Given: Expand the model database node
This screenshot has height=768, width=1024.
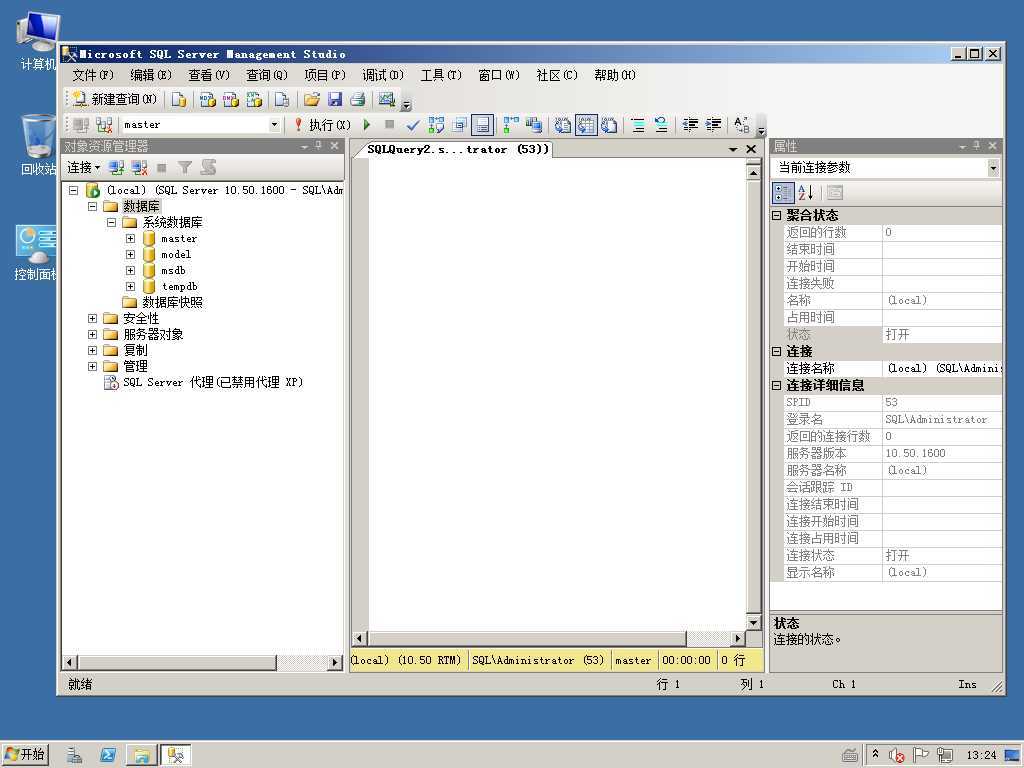Looking at the screenshot, I should [x=131, y=255].
